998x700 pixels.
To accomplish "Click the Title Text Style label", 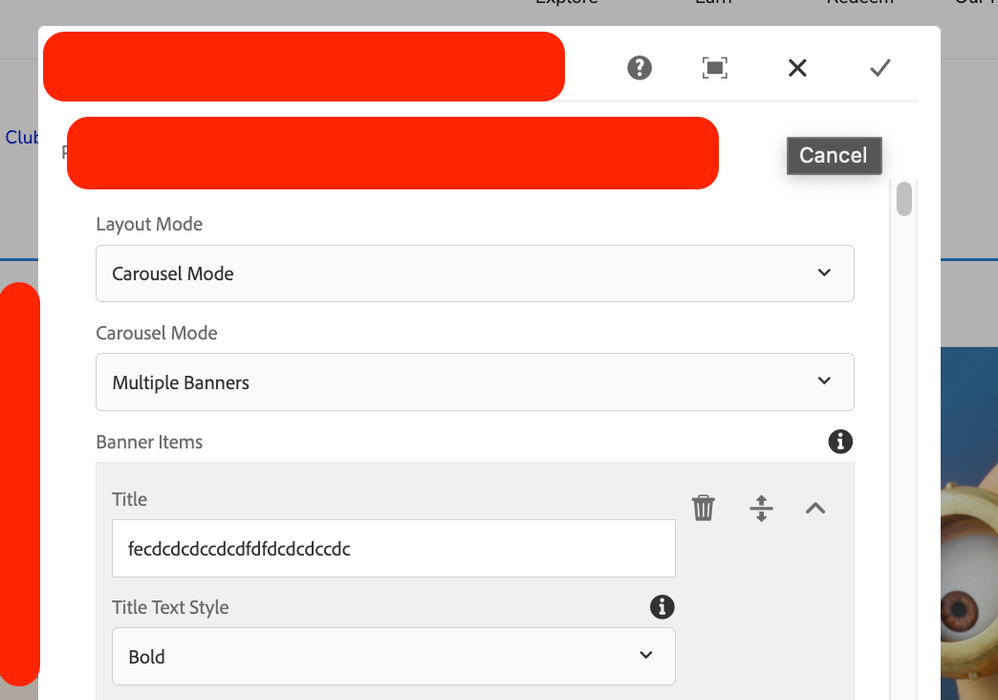I will click(x=170, y=607).
